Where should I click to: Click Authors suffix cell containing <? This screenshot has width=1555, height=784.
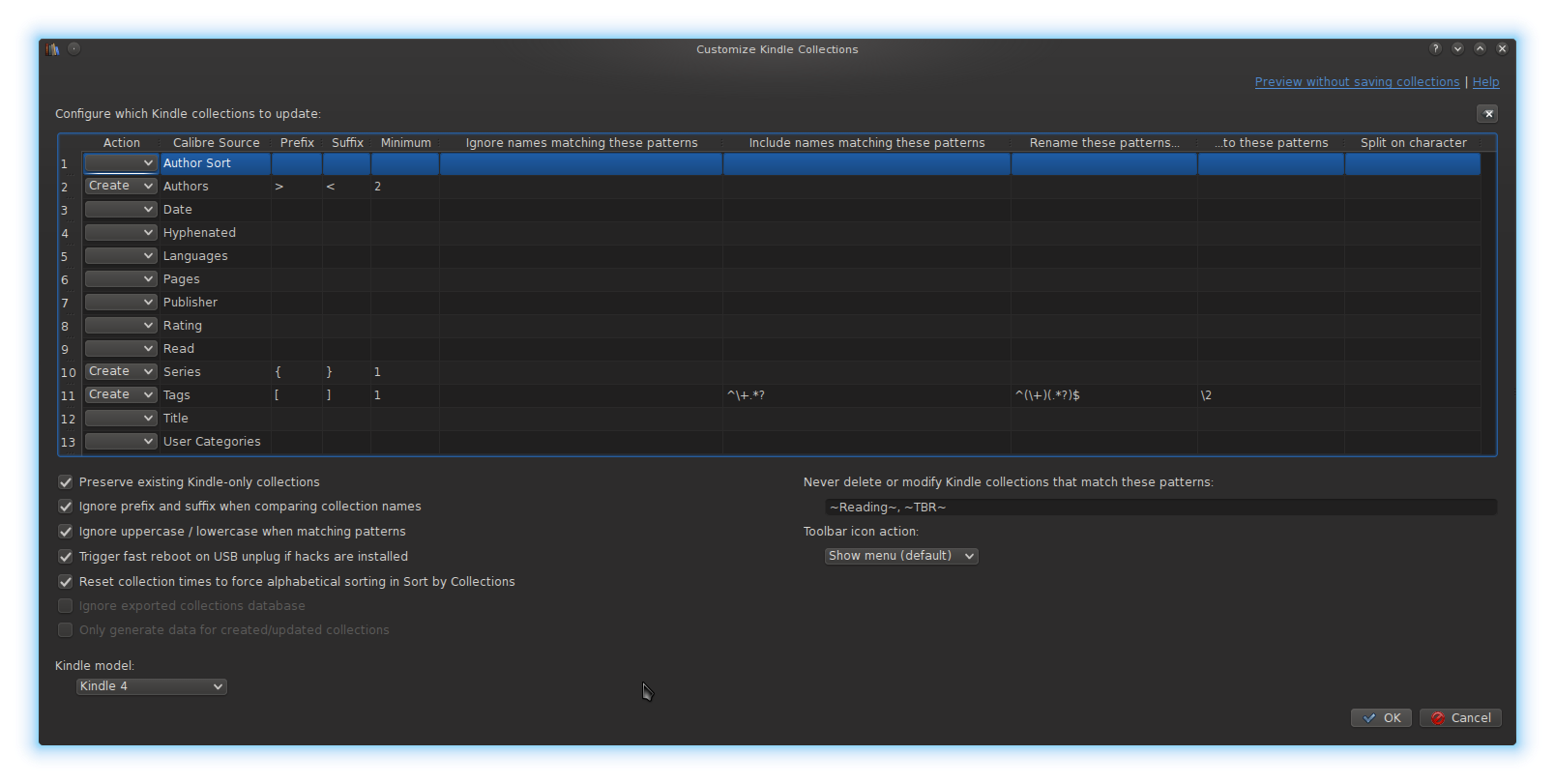(x=347, y=187)
